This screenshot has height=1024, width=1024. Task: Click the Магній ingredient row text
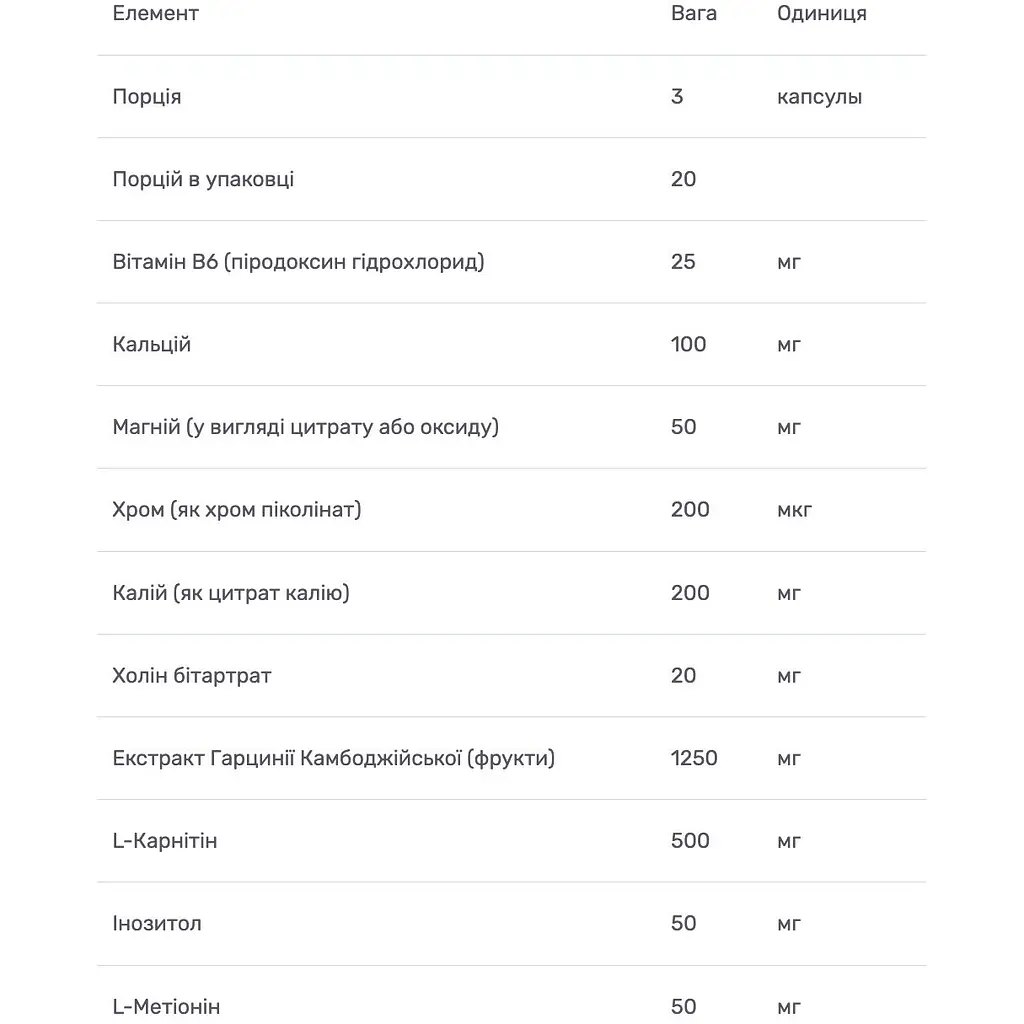coord(305,428)
